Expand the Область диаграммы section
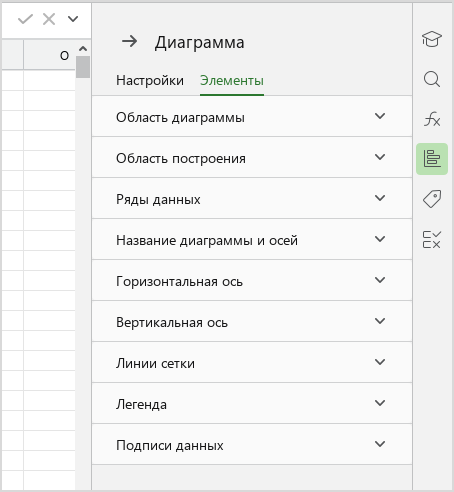This screenshot has width=454, height=492. tap(252, 116)
